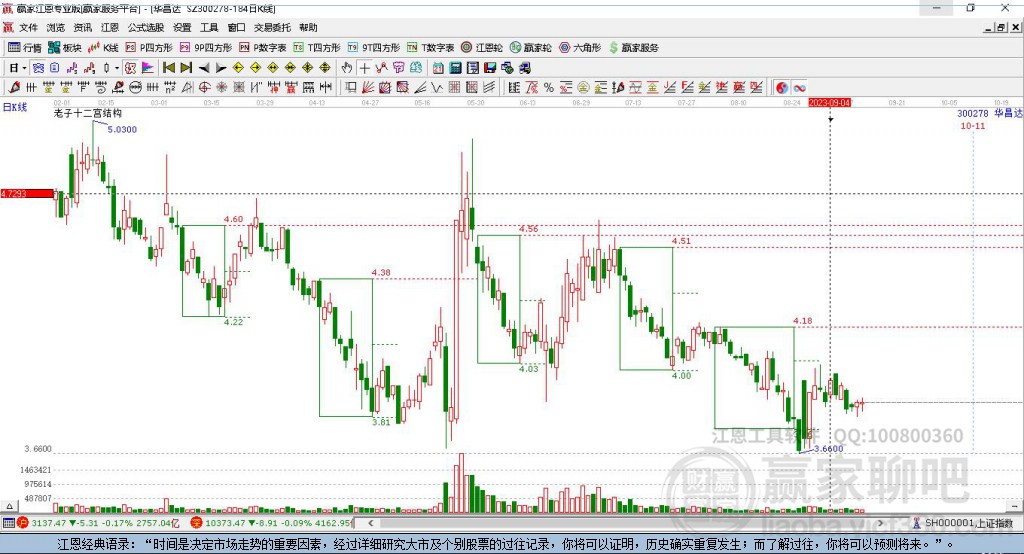This screenshot has height=554, width=1024.
Task: Click the 3.6600 low price label near candles
Action: click(829, 448)
